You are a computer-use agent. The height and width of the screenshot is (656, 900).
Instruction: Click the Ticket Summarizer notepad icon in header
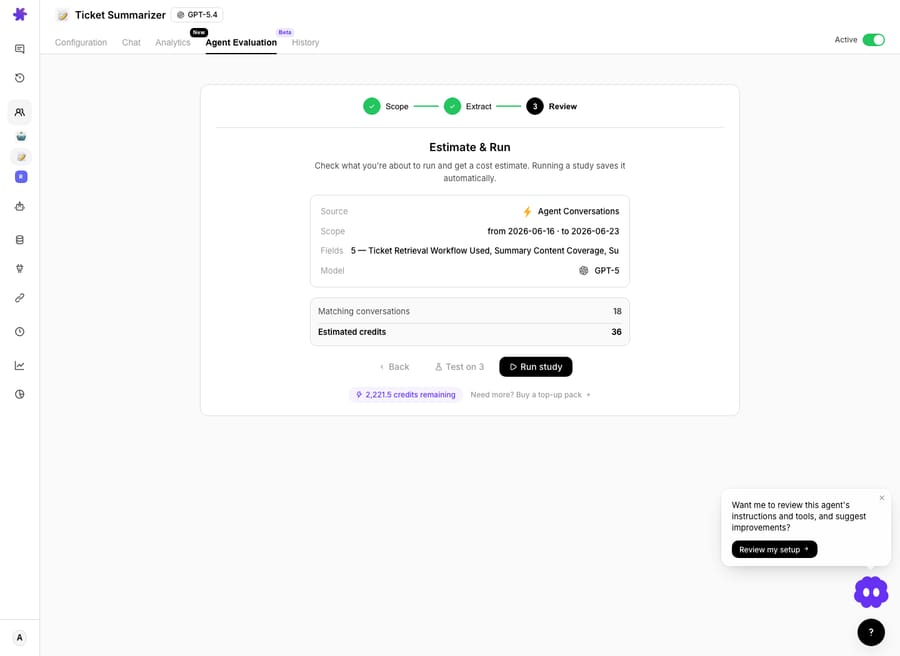coord(63,15)
